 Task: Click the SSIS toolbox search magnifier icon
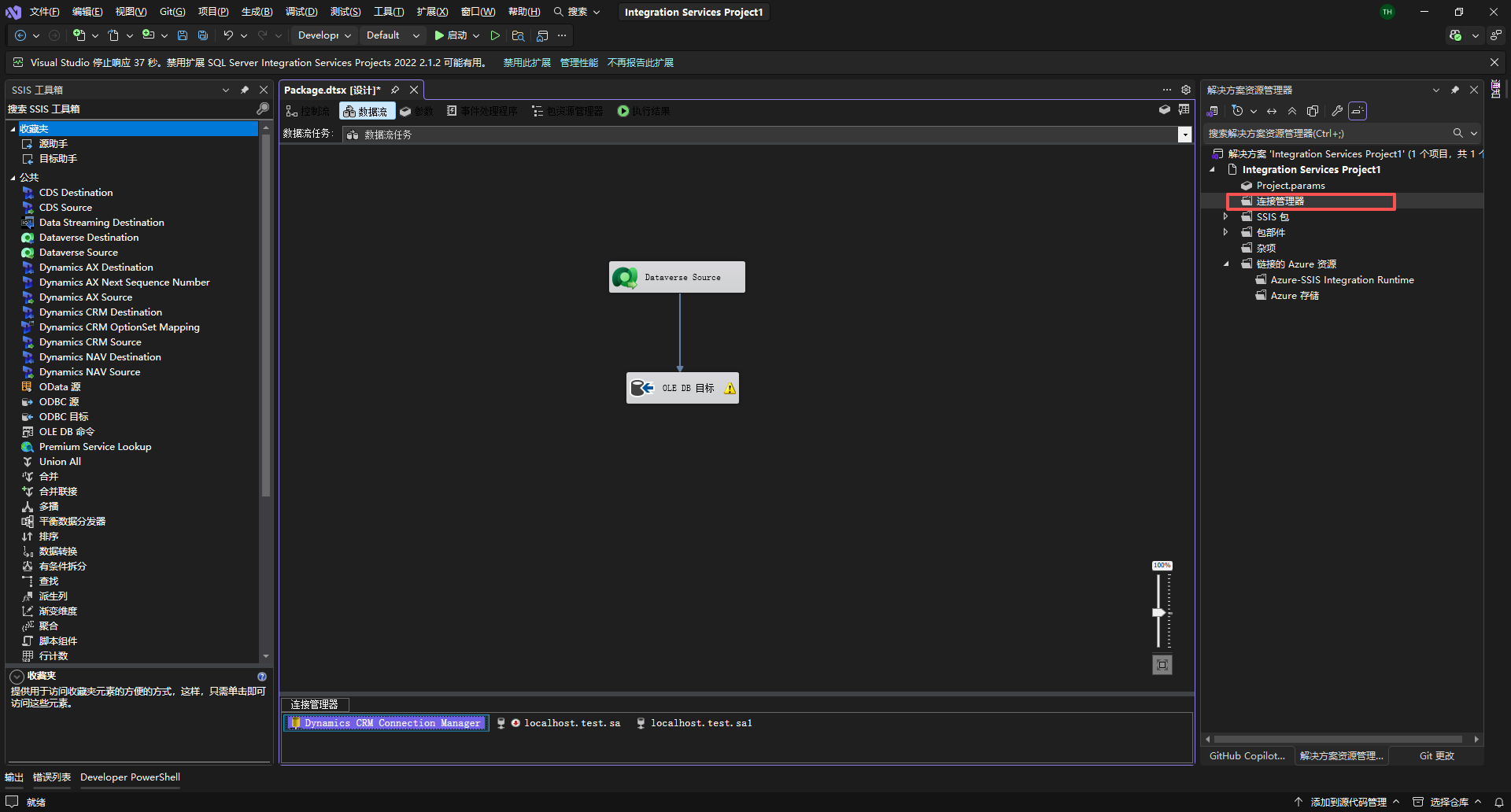click(x=263, y=109)
